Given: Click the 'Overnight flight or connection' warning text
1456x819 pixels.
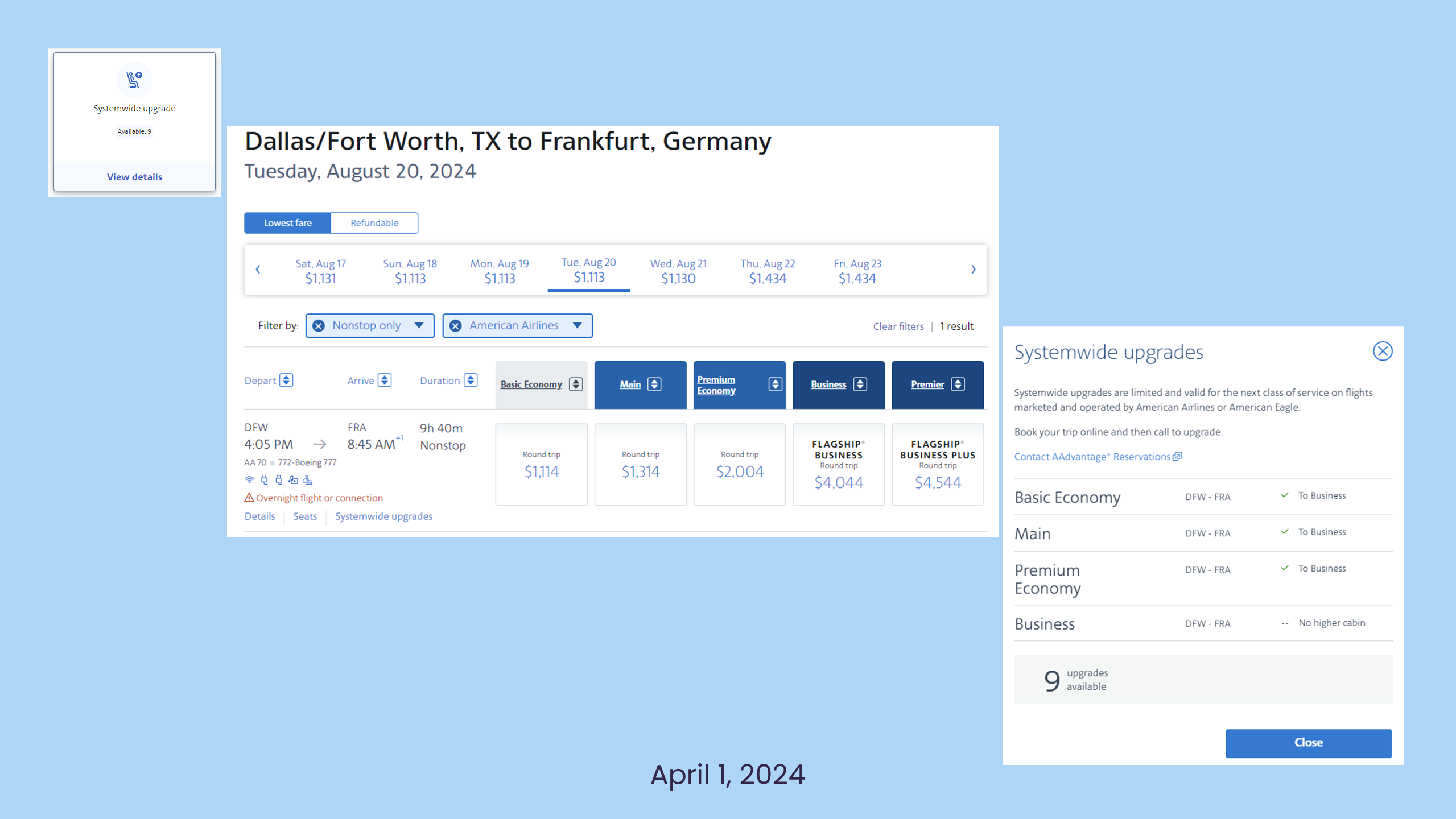Looking at the screenshot, I should click(319, 498).
